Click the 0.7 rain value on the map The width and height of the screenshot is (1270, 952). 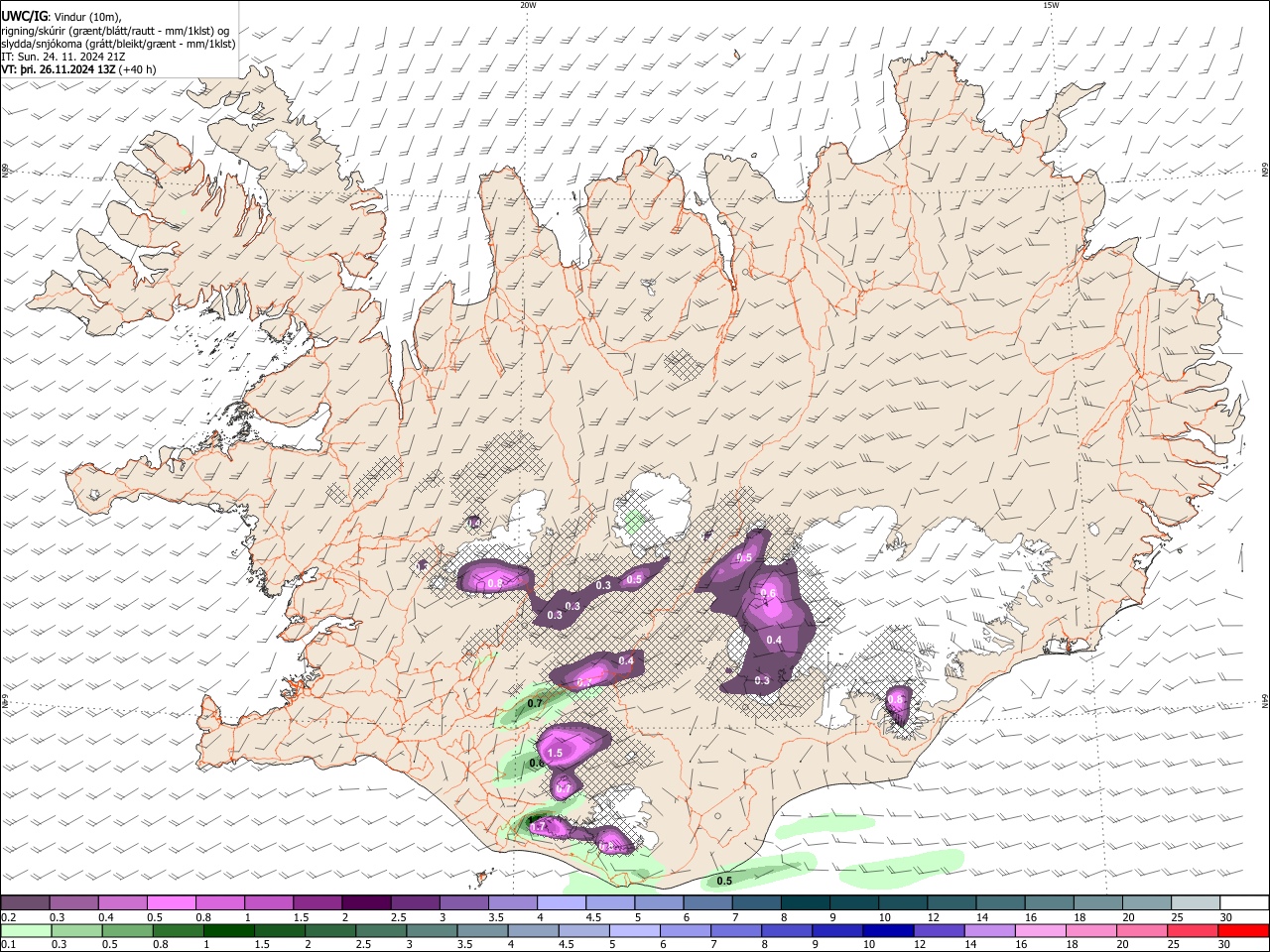click(x=535, y=703)
